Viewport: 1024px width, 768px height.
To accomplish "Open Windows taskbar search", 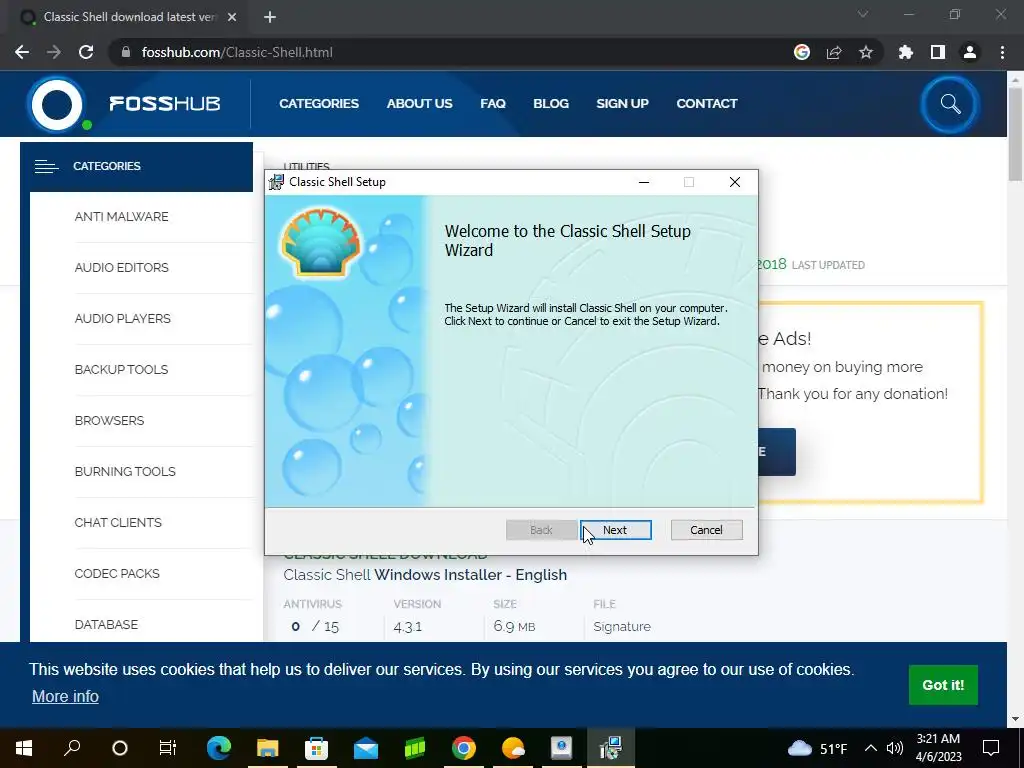I will (x=72, y=748).
